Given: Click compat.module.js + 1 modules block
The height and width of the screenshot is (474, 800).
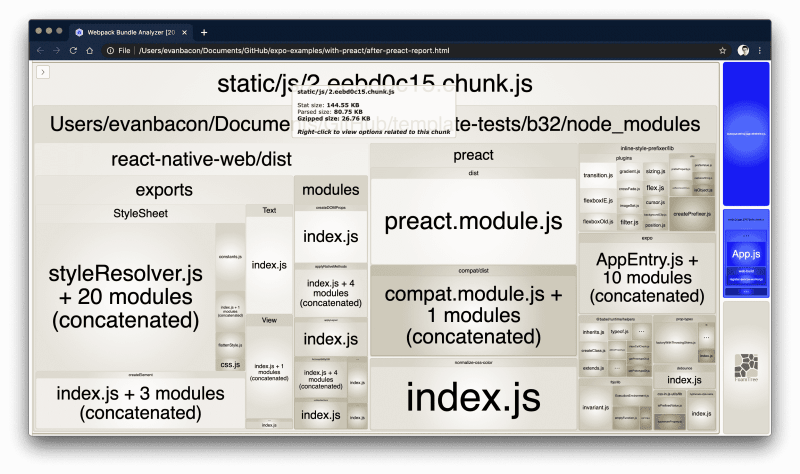Looking at the screenshot, I should click(473, 315).
